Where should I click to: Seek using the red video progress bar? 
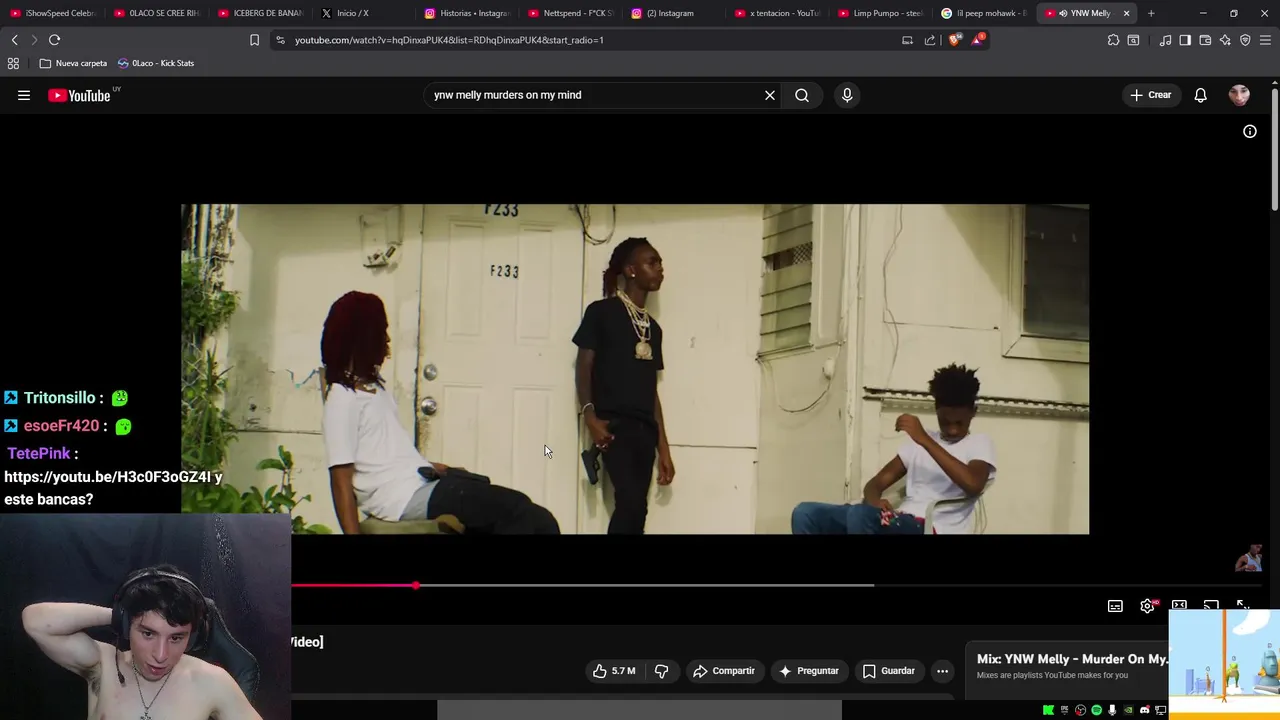click(x=353, y=585)
